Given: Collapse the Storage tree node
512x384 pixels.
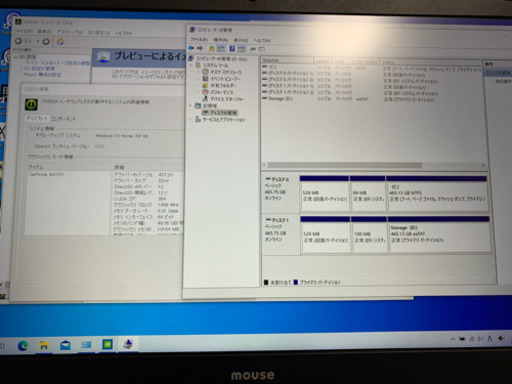Looking at the screenshot, I should coord(191,106).
